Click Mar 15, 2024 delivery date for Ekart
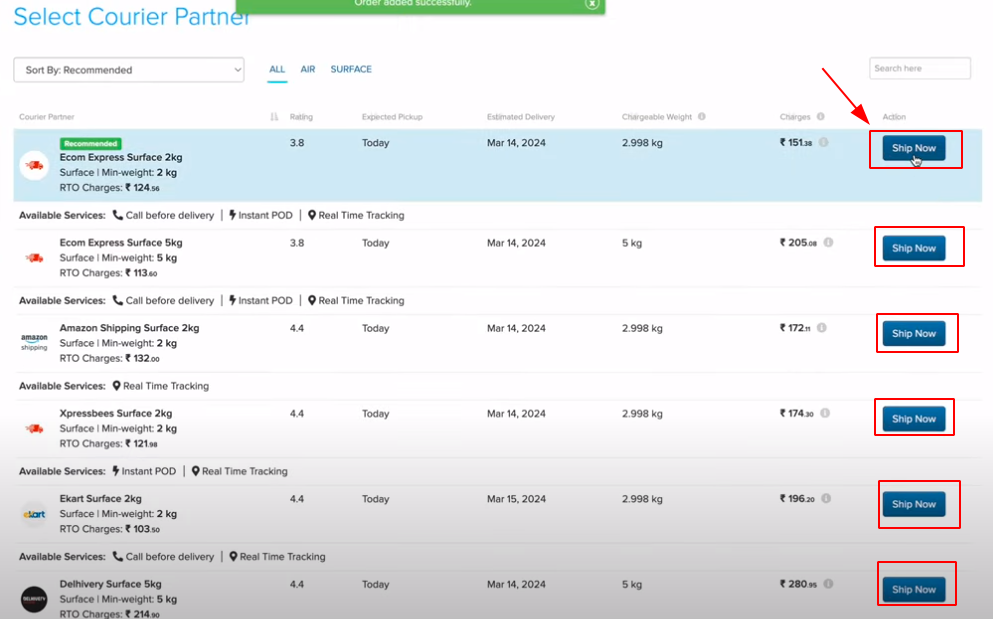993x619 pixels. 516,499
